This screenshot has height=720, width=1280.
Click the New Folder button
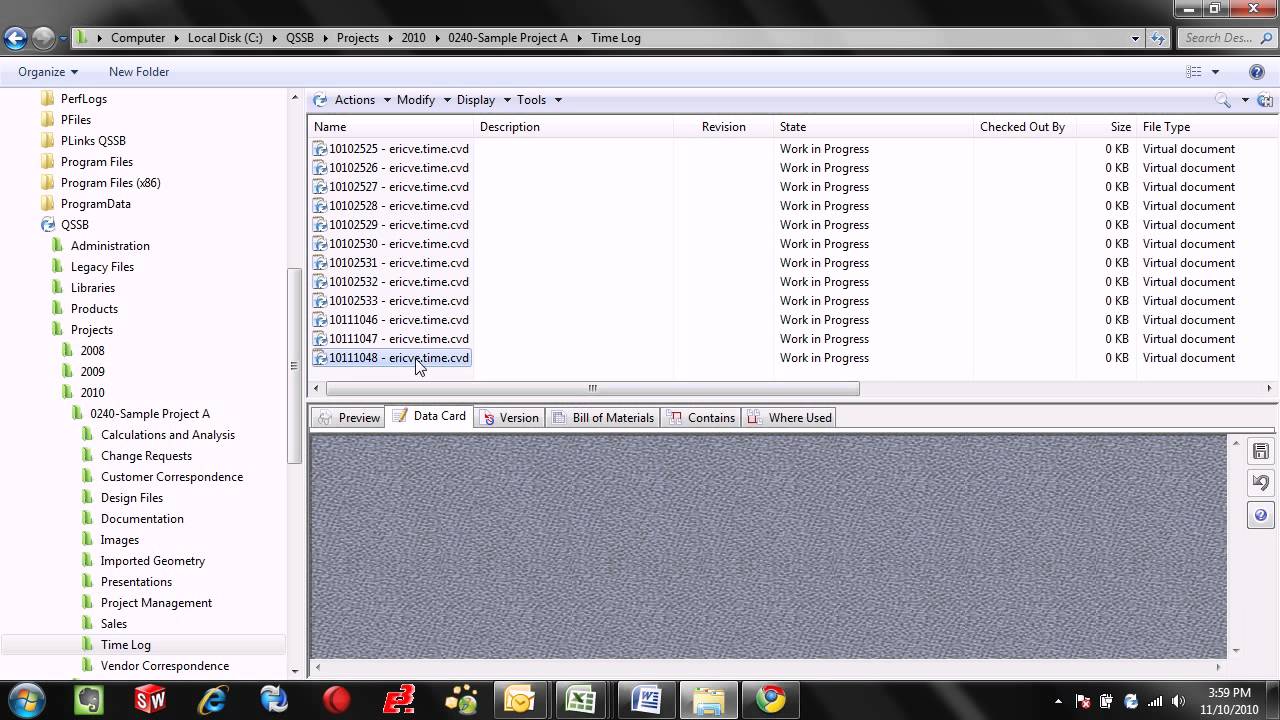point(139,72)
